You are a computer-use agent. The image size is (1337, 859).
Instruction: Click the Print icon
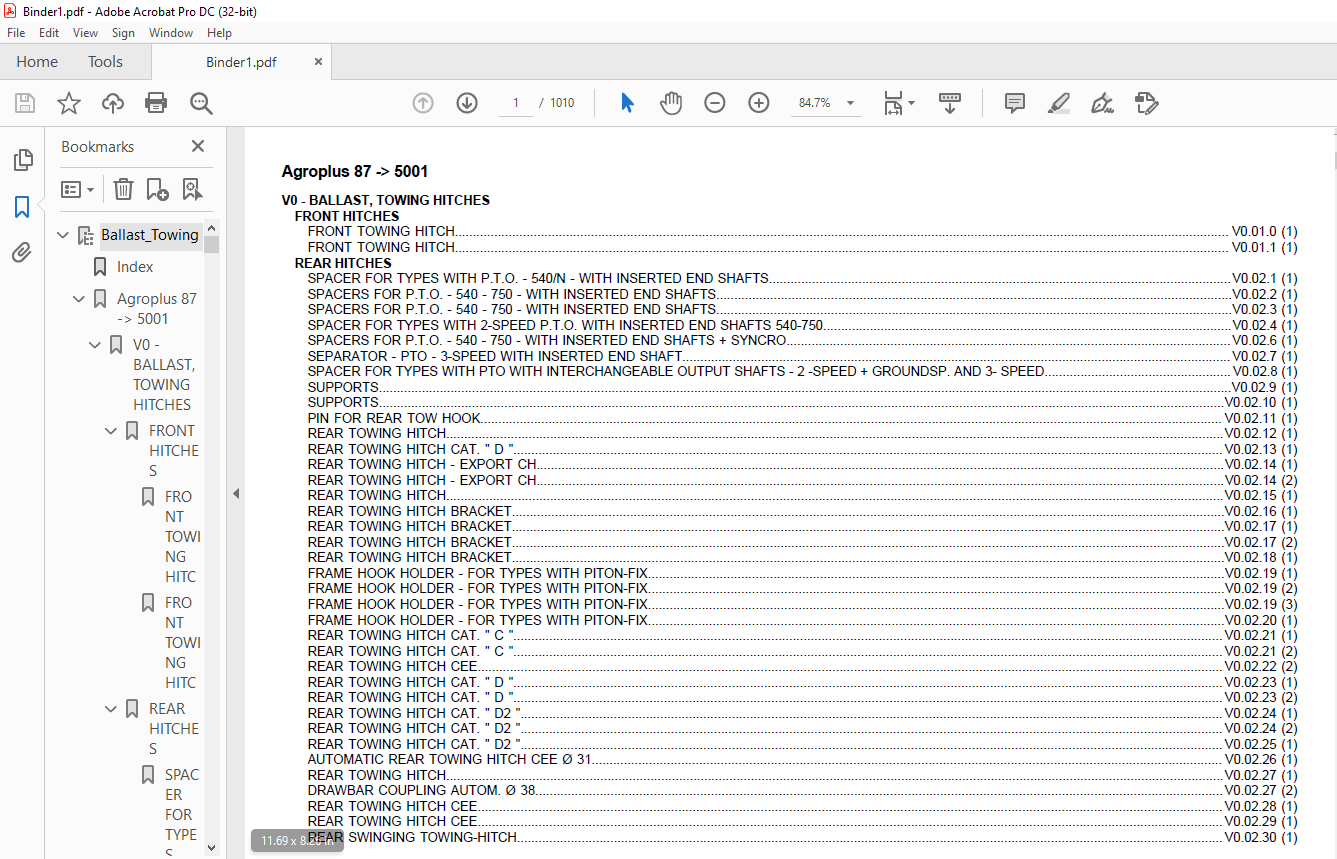[156, 103]
